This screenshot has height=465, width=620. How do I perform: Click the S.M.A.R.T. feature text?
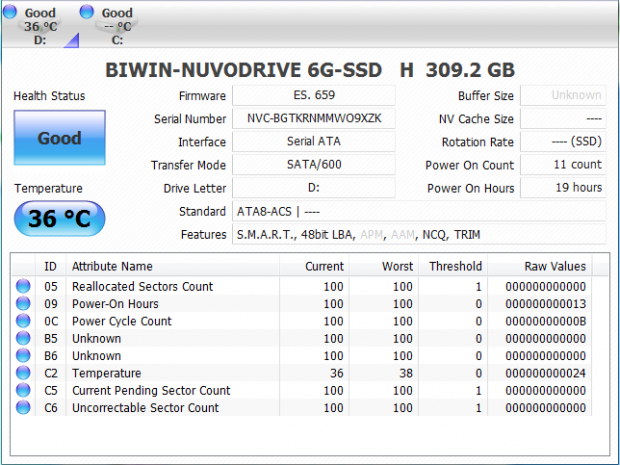pyautogui.click(x=265, y=235)
